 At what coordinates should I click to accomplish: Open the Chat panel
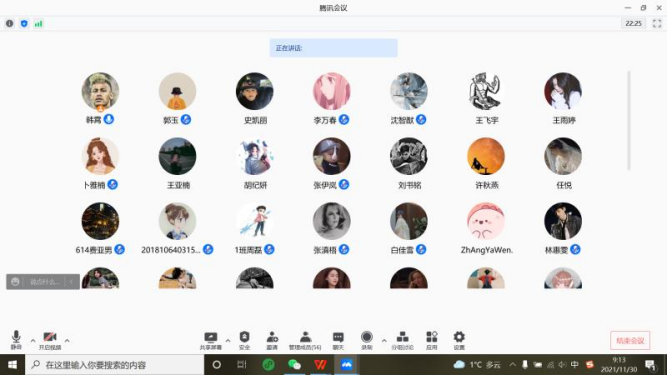(x=338, y=341)
